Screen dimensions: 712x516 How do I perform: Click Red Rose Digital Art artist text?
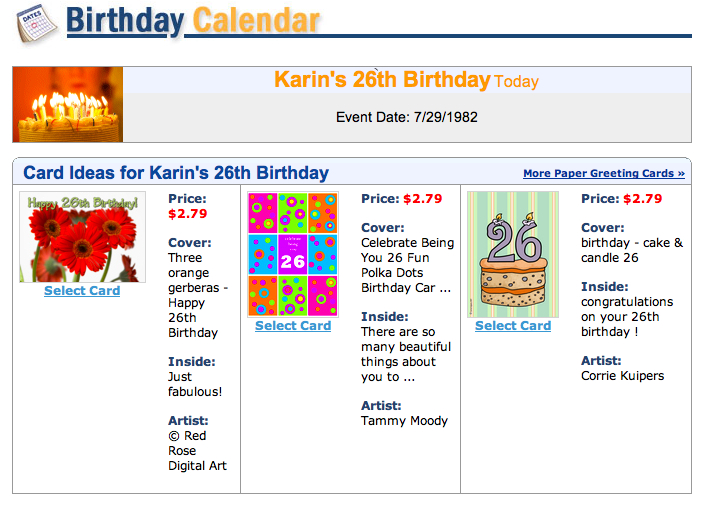click(197, 451)
